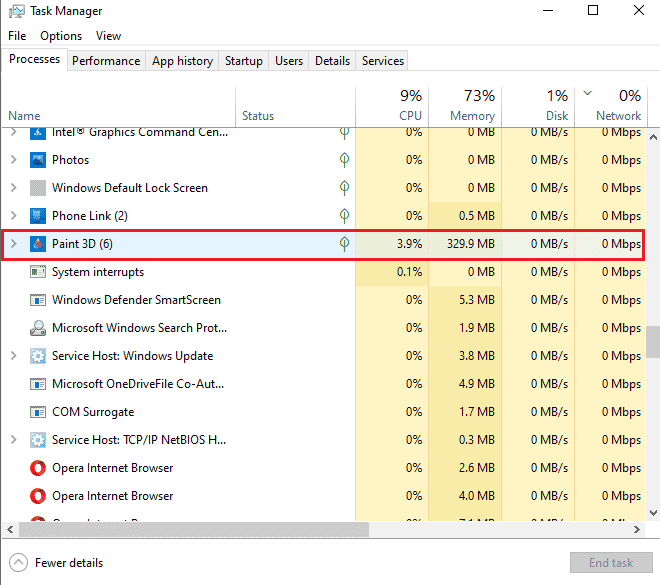Click the Paint 3D app icon
The width and height of the screenshot is (660, 585).
pos(38,244)
